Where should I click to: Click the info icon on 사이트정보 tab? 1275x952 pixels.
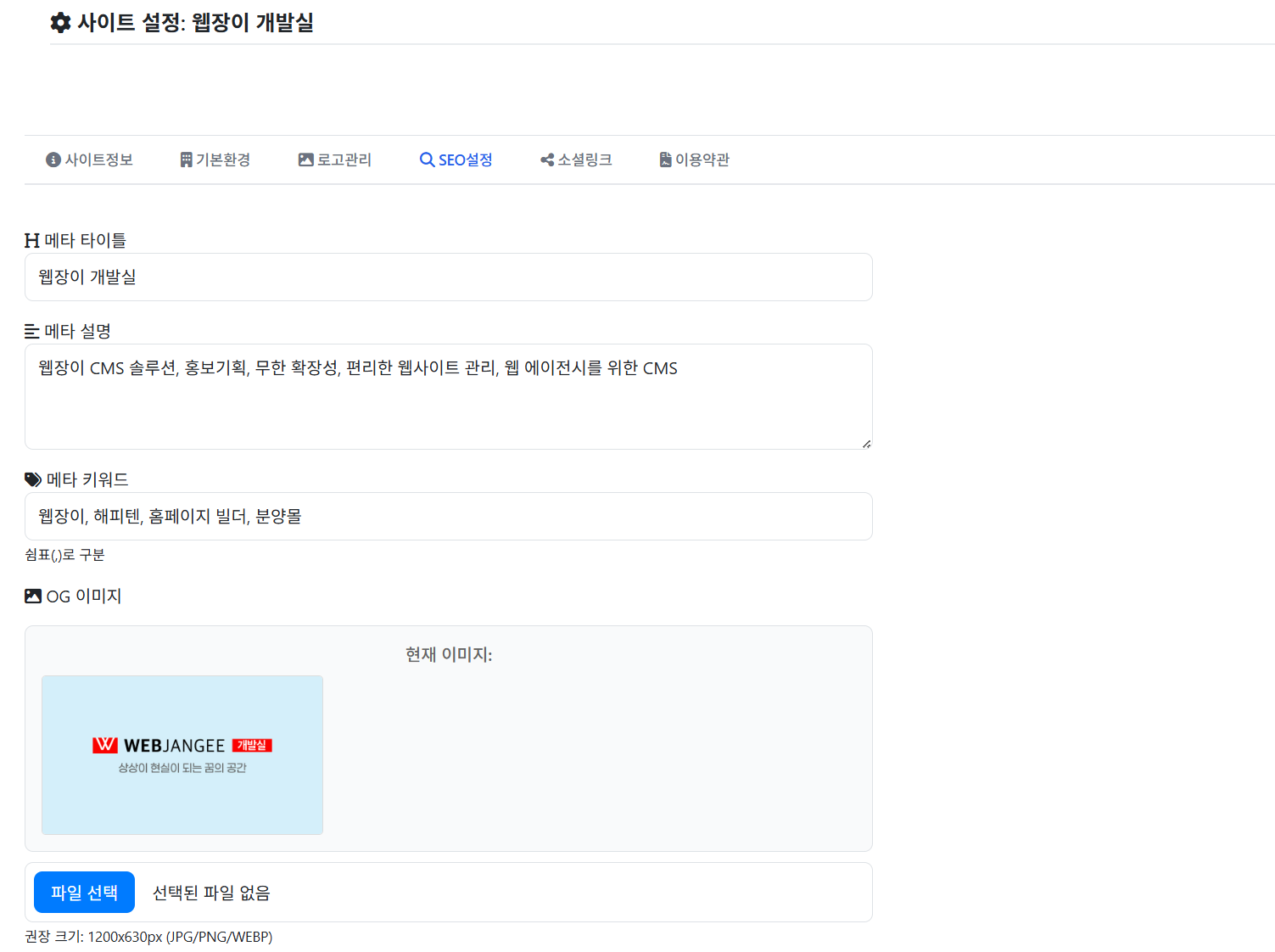click(53, 160)
